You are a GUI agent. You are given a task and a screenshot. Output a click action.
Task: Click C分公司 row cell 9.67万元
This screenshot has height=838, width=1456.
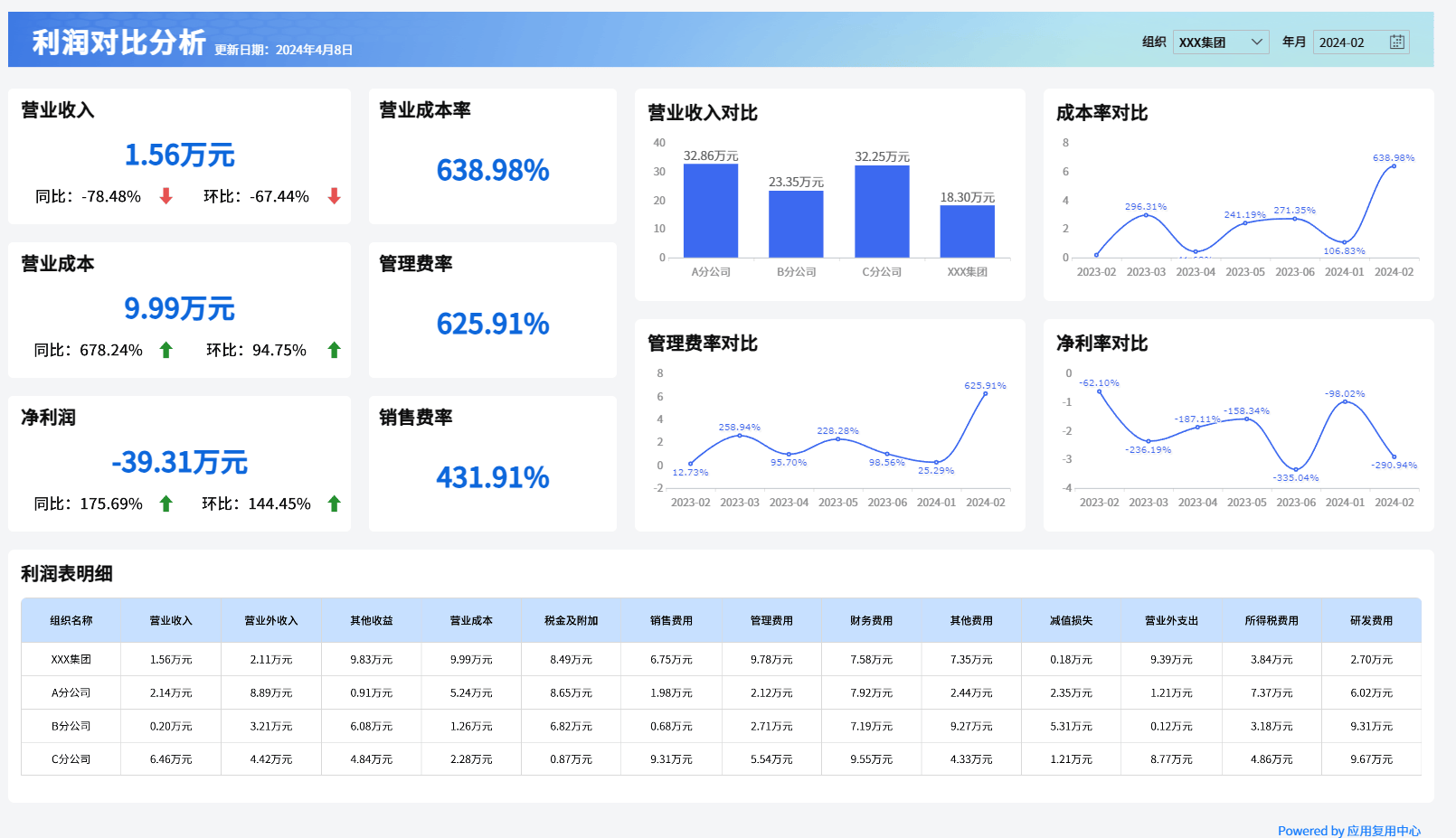click(x=1371, y=759)
